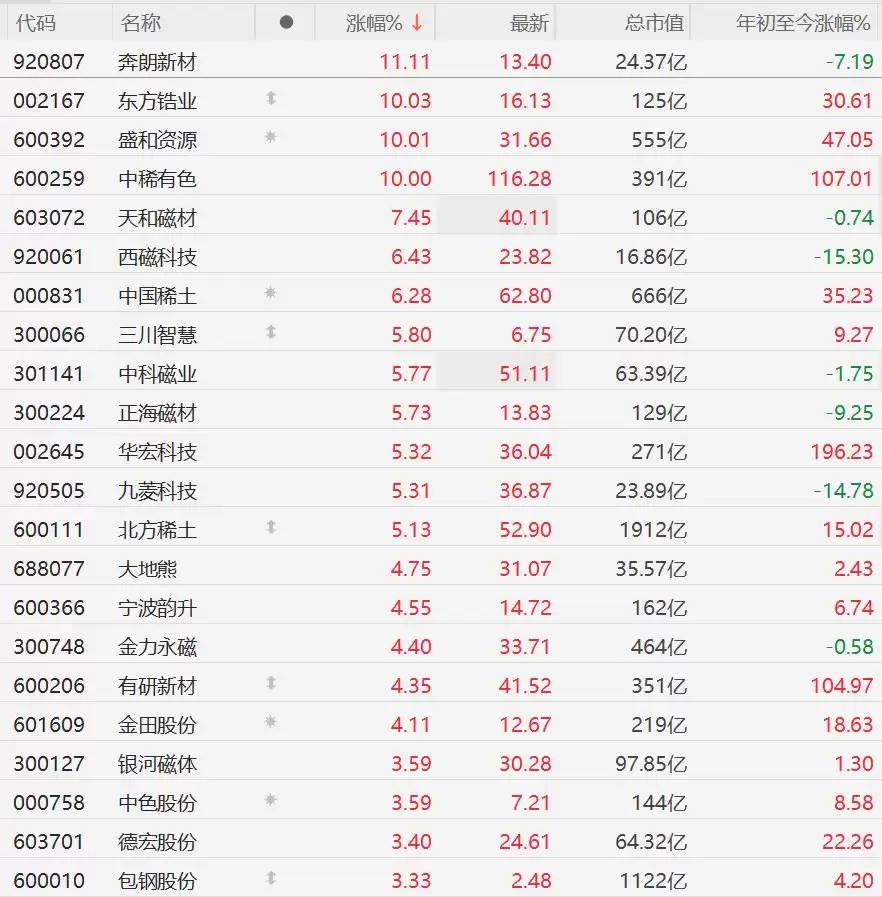The width and height of the screenshot is (882, 897).
Task: Select 银河磁体 stock name
Action: (157, 764)
